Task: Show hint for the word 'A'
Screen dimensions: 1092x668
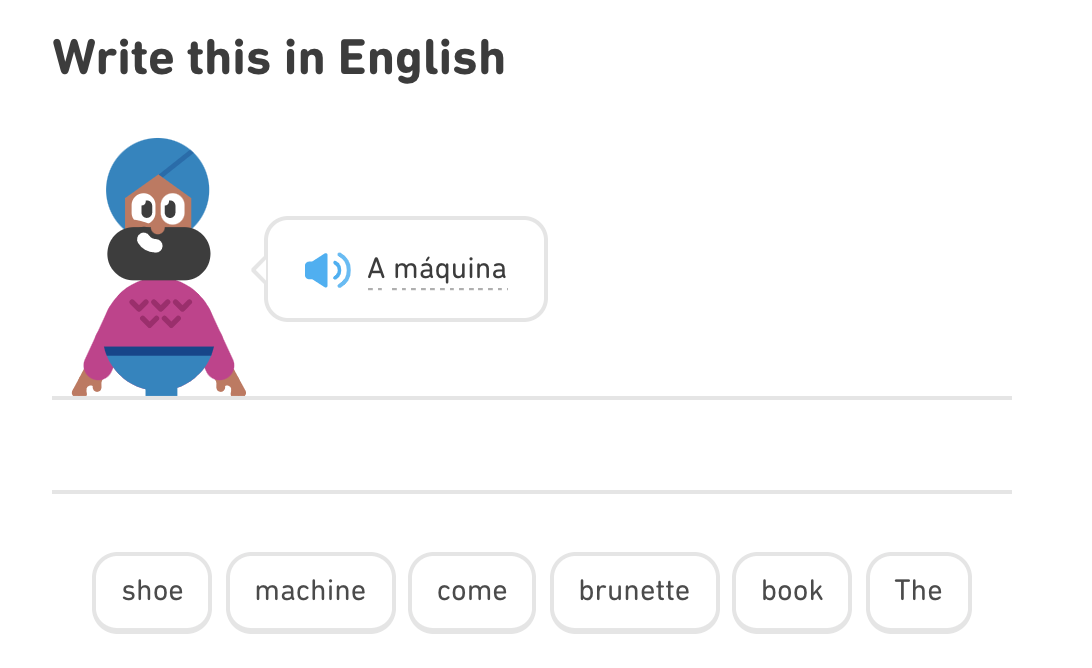Action: coord(376,268)
